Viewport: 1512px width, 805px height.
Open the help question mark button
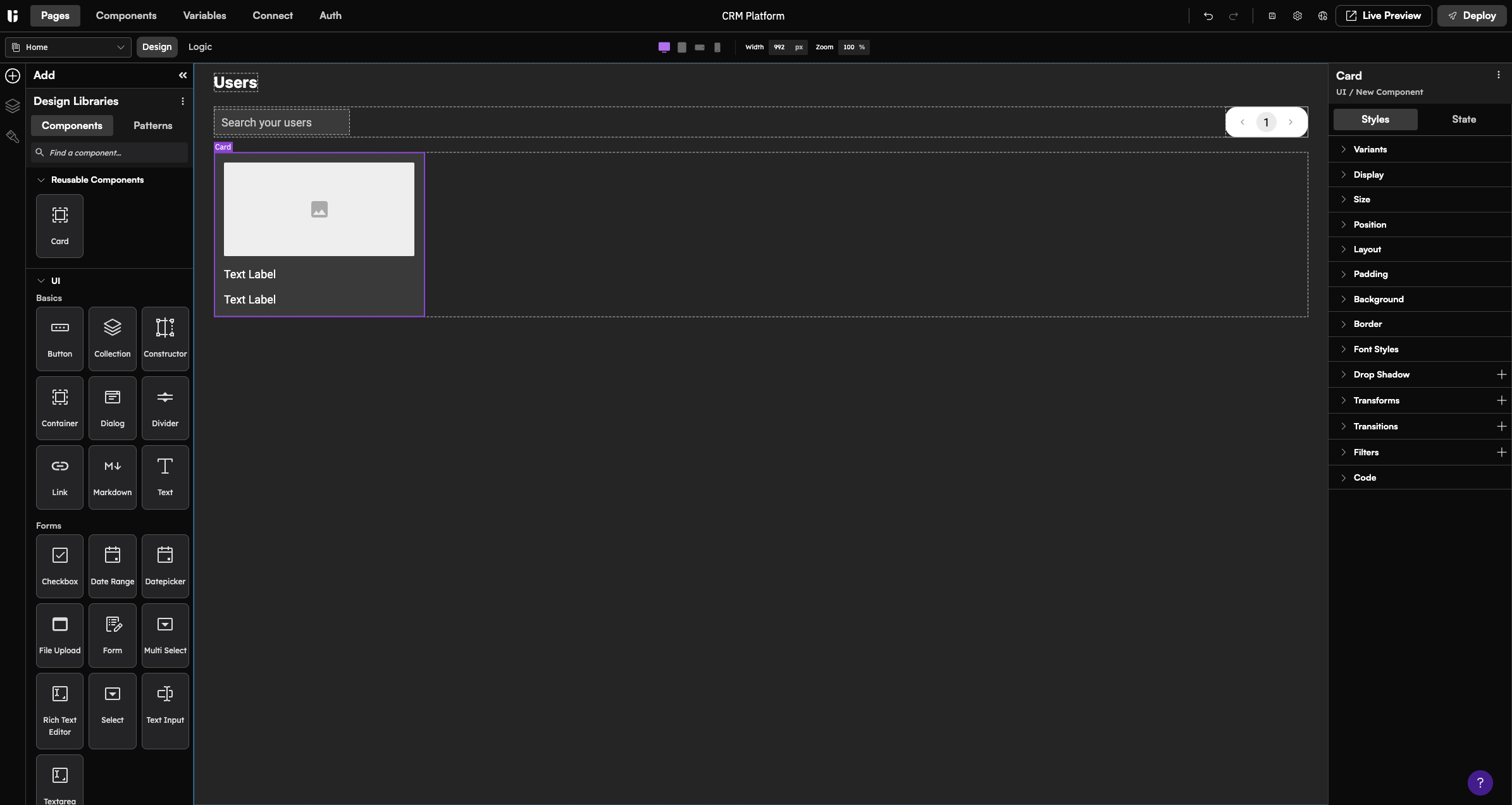(1480, 782)
